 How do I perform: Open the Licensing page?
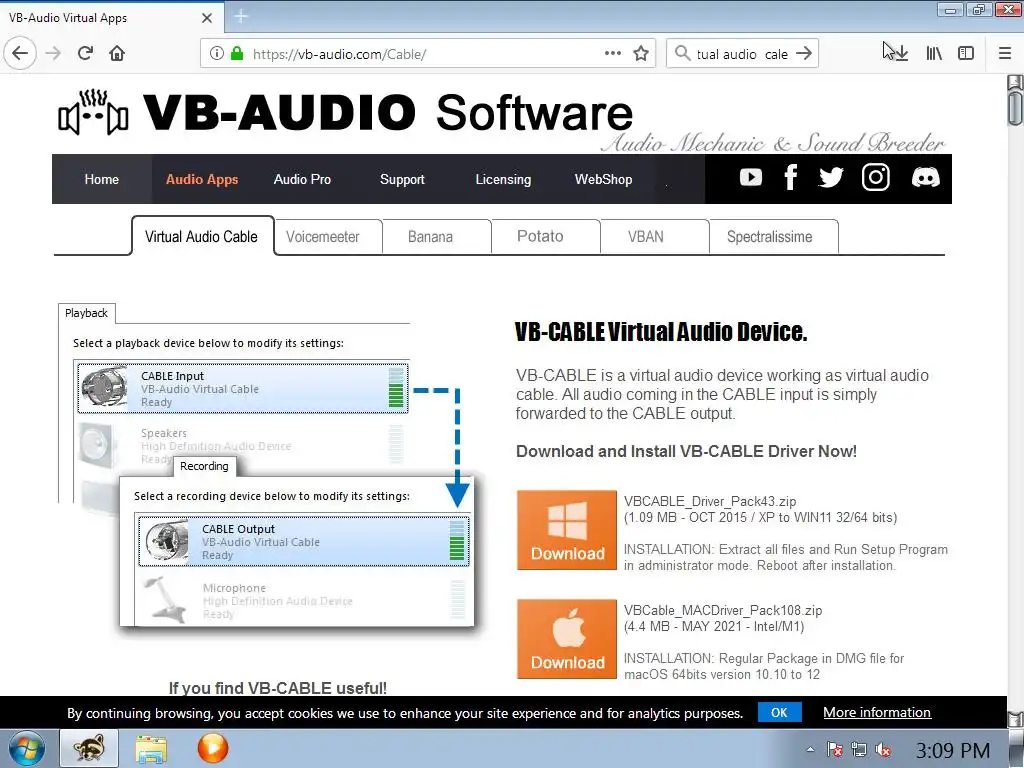point(503,179)
